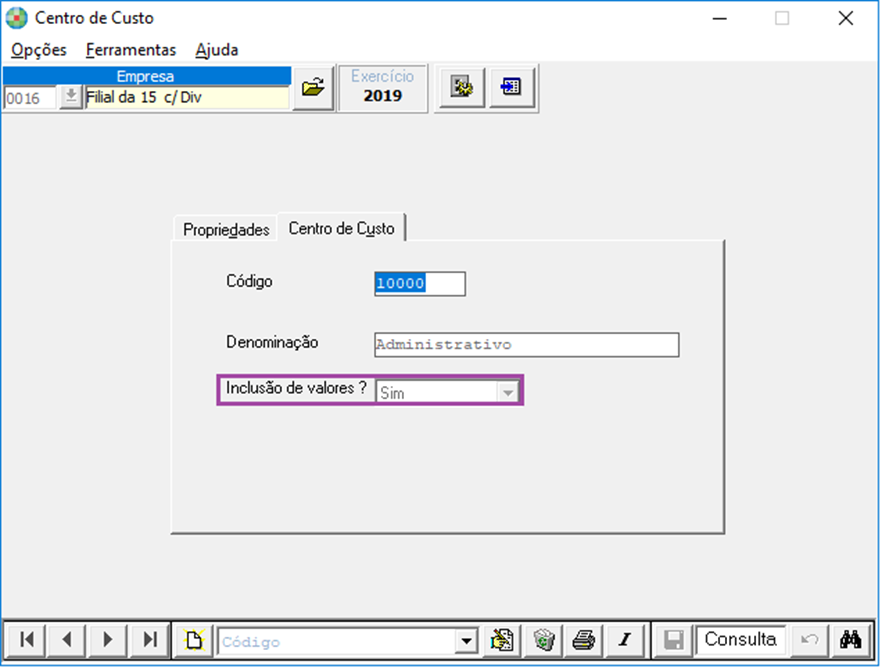Viewport: 882px width, 669px height.
Task: Click the Exercício 2019 button
Action: coord(382,87)
